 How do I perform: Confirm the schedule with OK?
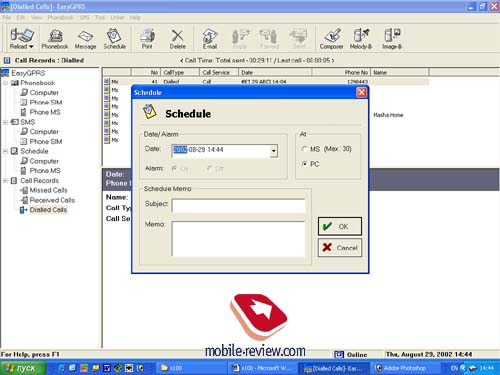(340, 226)
